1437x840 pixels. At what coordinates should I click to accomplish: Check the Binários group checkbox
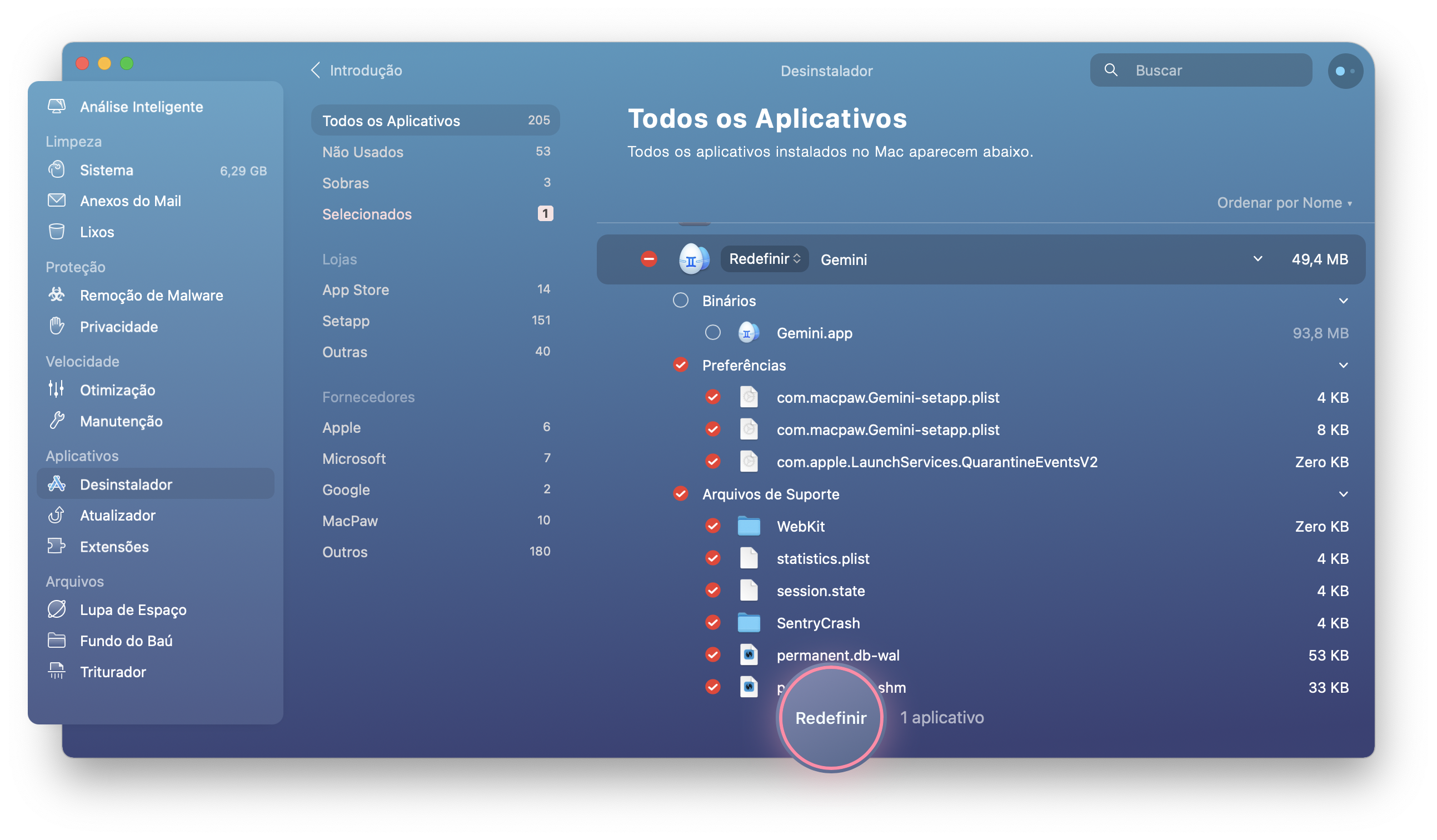(680, 300)
